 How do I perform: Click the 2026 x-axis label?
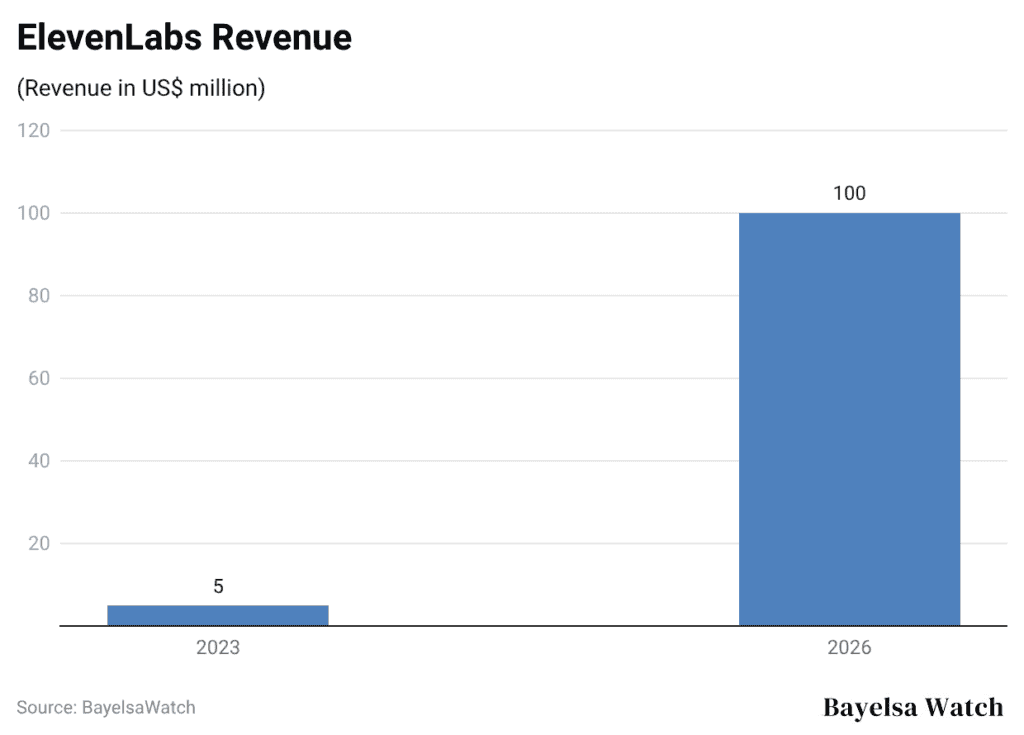tap(848, 647)
